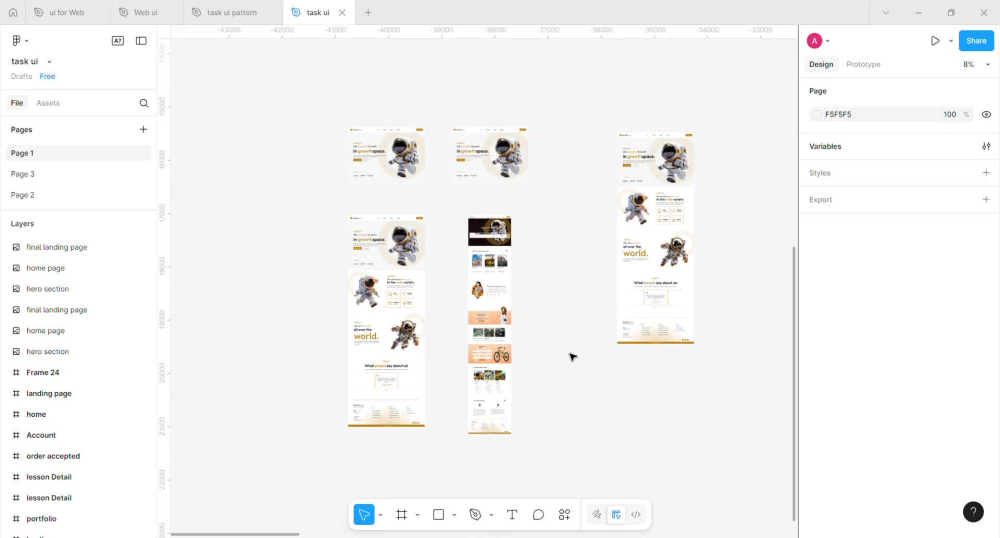1000x538 pixels.
Task: Click the A? missing fonts icon
Action: 118,41
